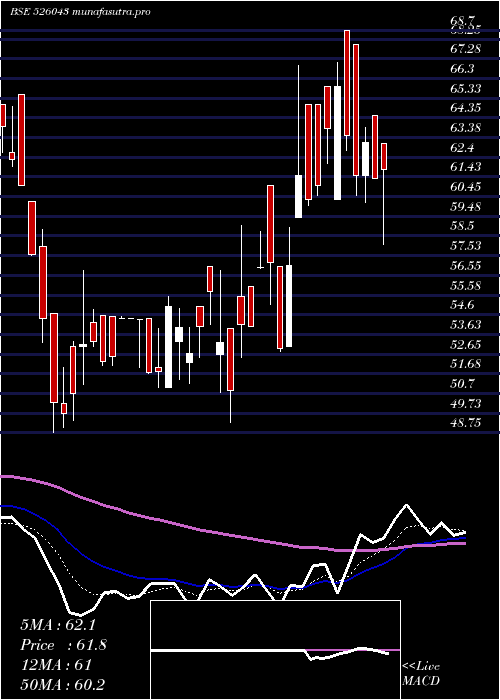Select the 56.55 price axis label
Image resolution: width=500 pixels, height=700 pixels.
click(x=466, y=265)
